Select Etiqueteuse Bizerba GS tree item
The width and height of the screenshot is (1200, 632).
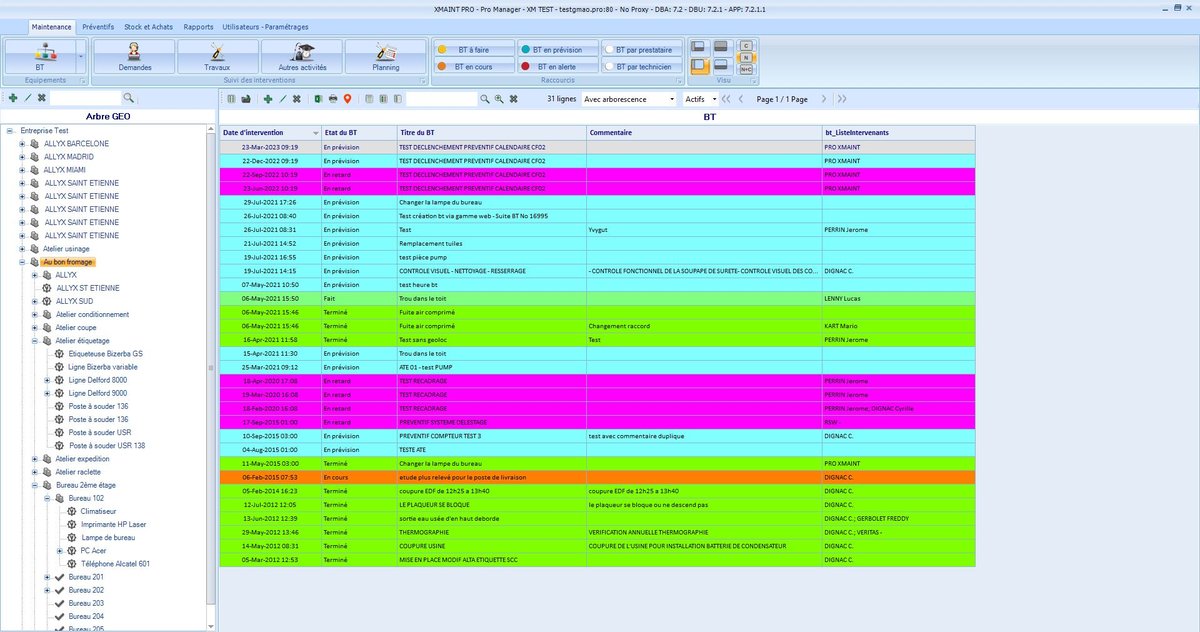click(x=105, y=353)
